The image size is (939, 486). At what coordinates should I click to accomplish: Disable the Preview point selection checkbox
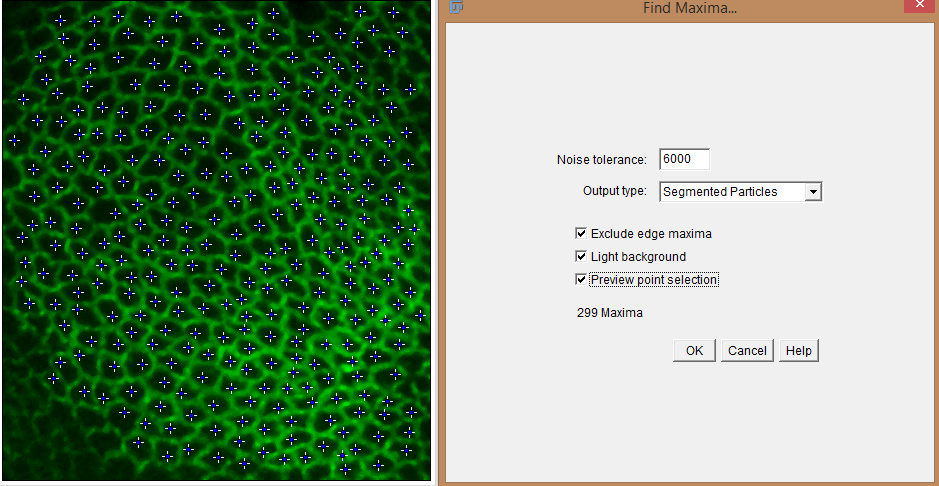(581, 280)
